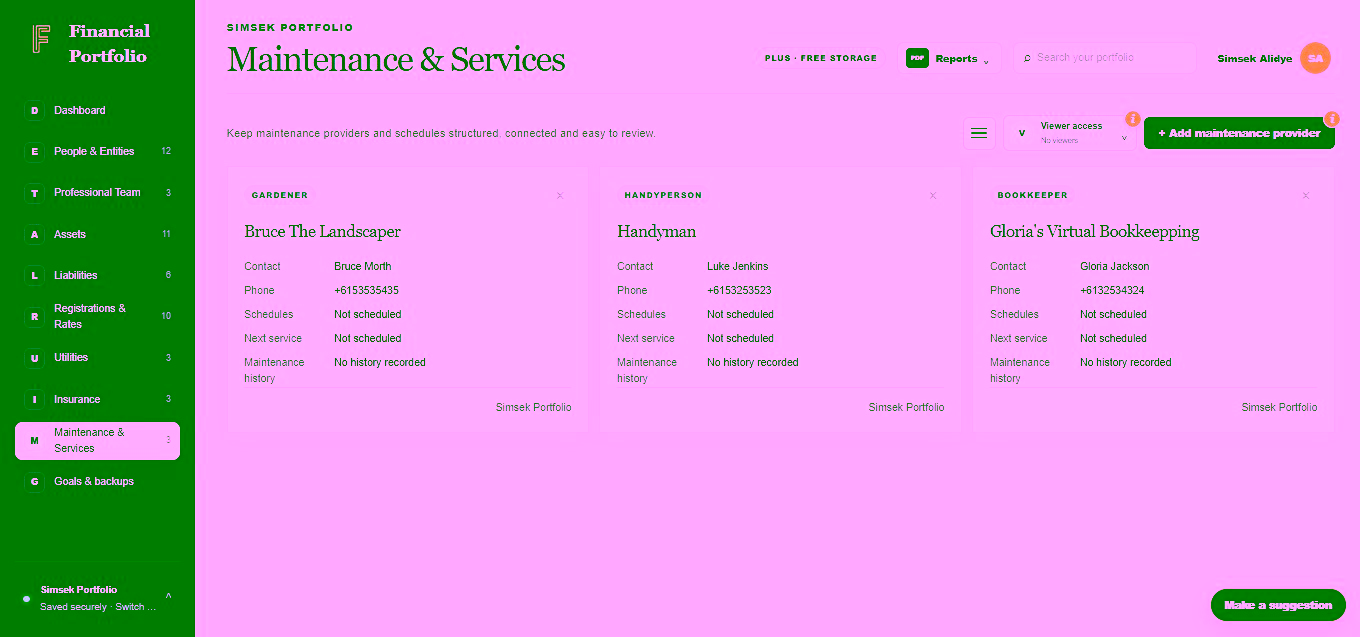Click the search magnifier icon
The height and width of the screenshot is (637, 1360).
pyautogui.click(x=1027, y=59)
